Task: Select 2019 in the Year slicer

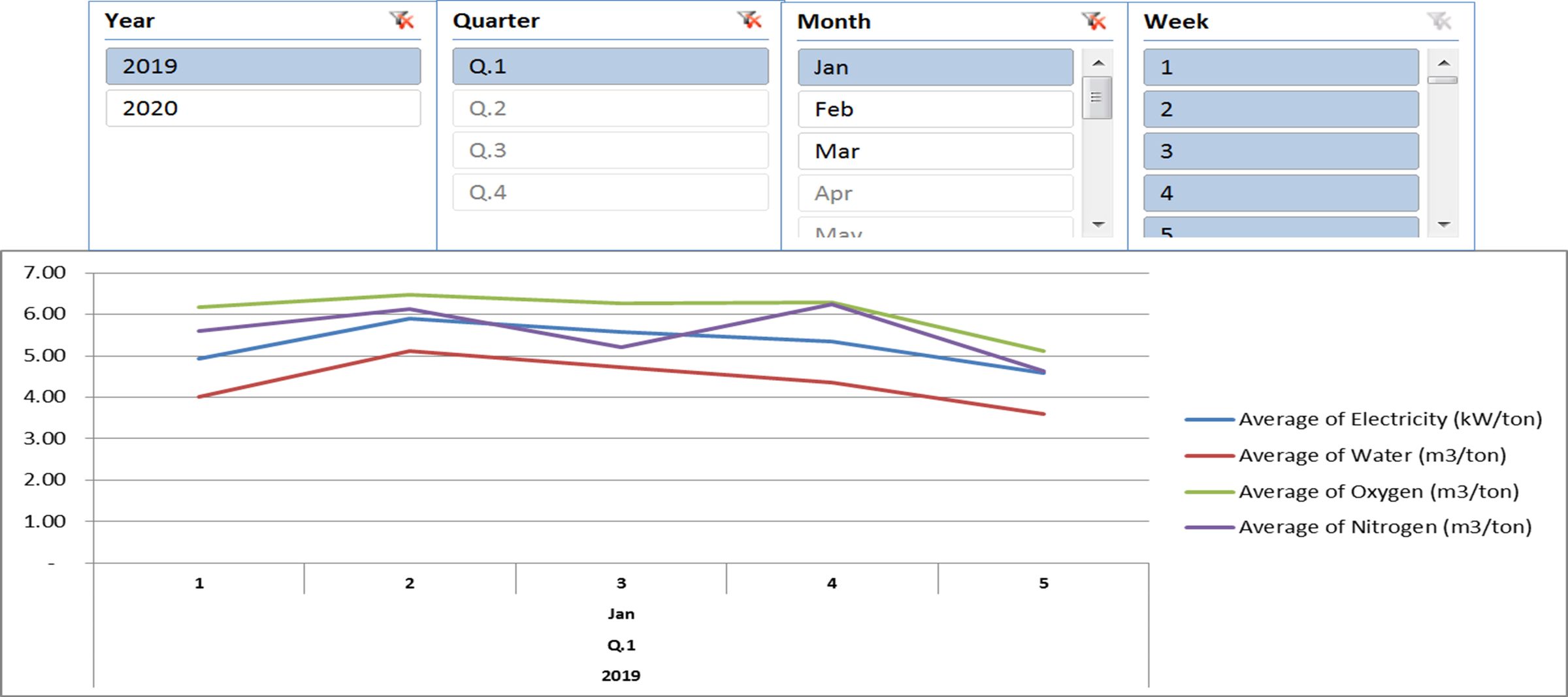Action: coord(263,67)
